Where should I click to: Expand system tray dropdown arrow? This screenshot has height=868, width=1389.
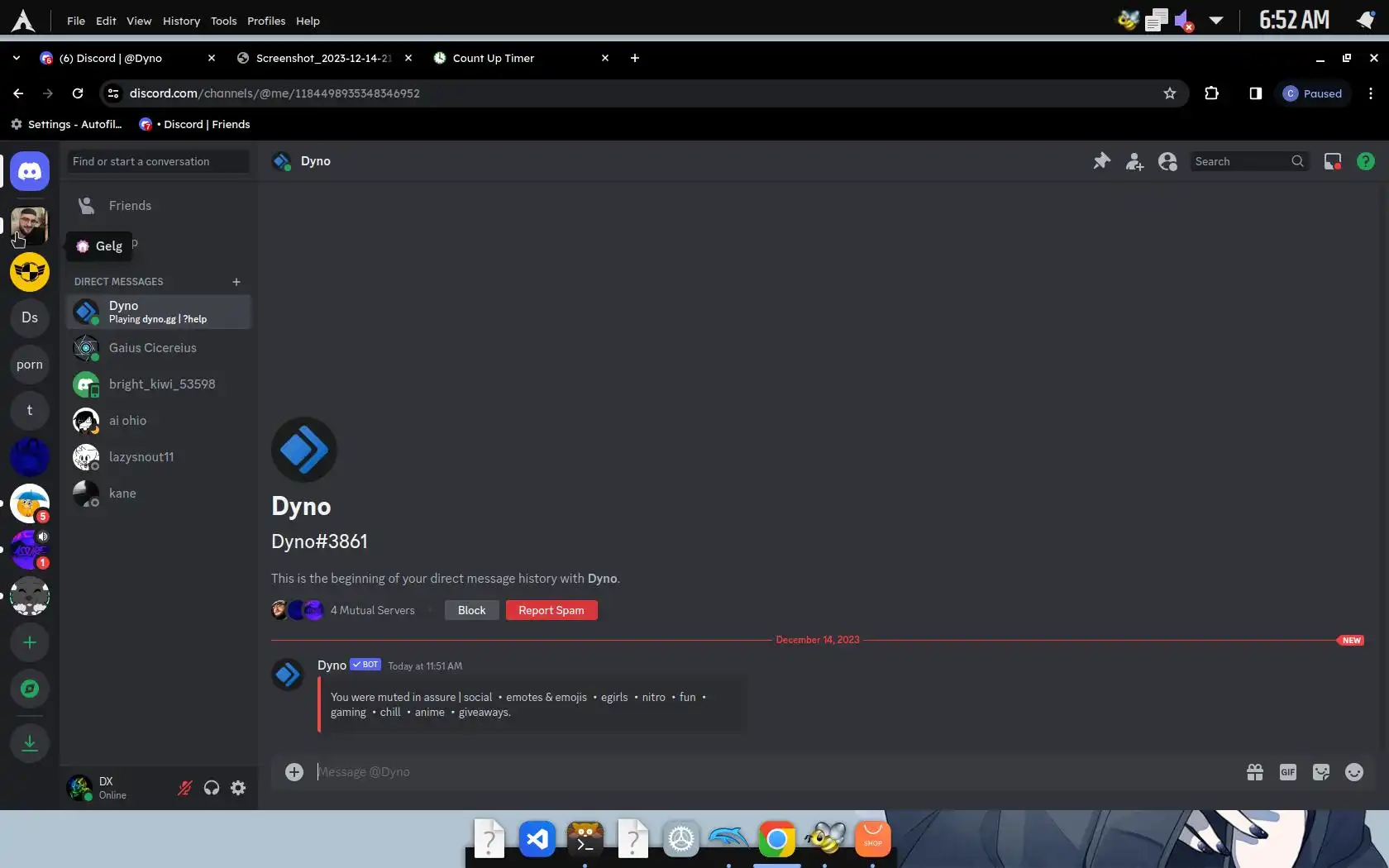coord(1216,21)
